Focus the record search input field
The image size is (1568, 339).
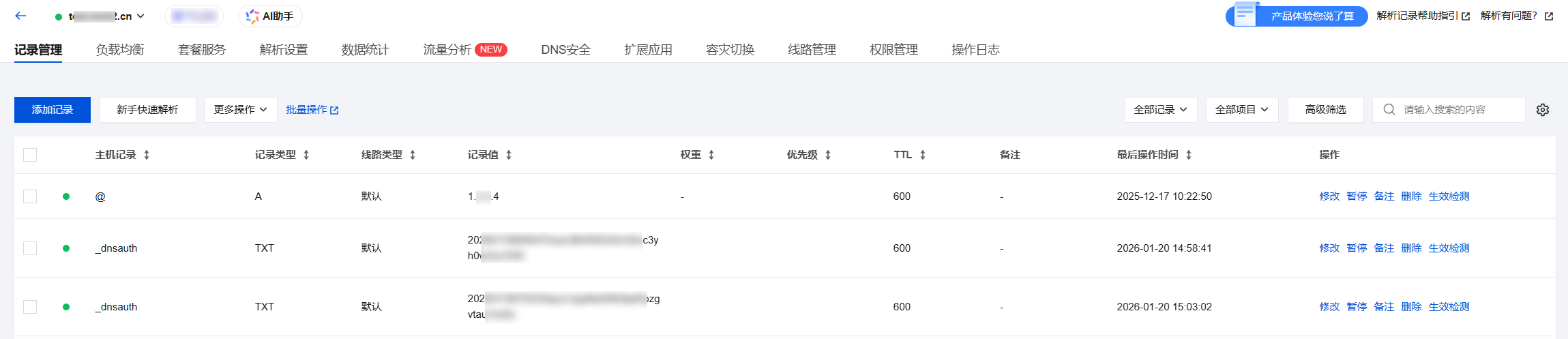pos(1460,110)
